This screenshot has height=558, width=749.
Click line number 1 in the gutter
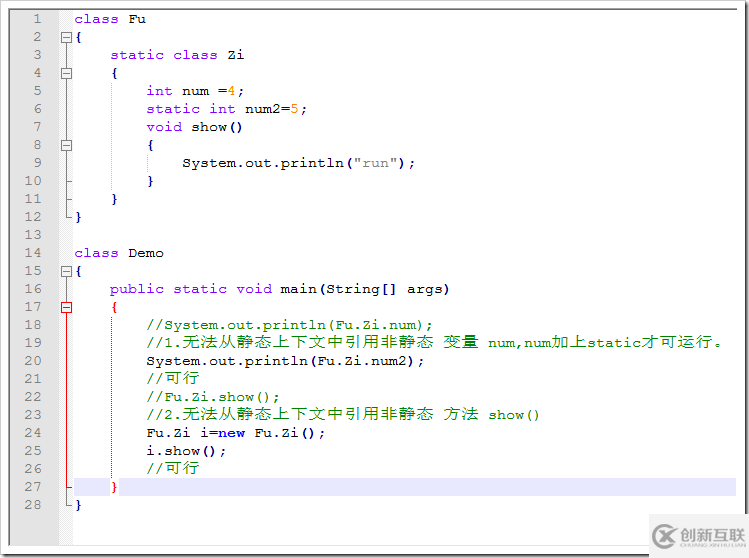pos(37,19)
